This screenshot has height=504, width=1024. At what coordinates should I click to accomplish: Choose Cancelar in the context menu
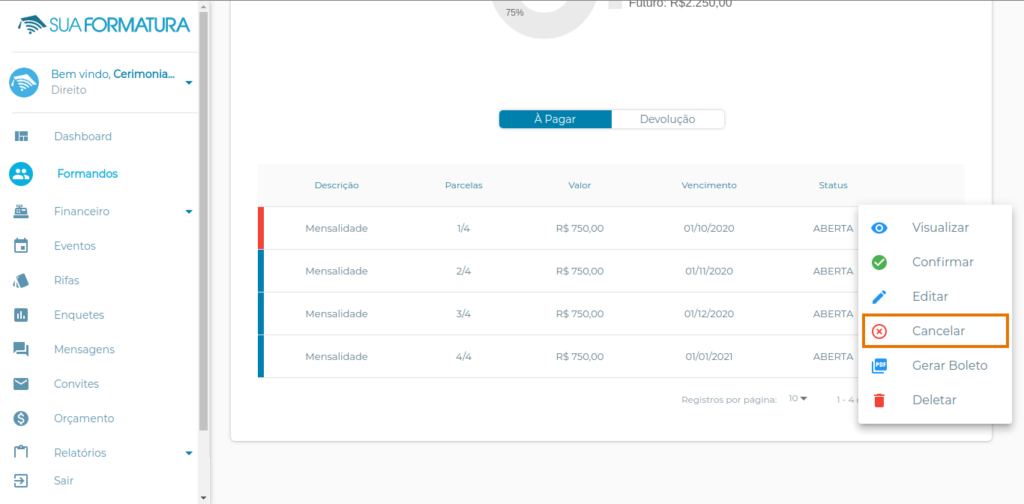point(937,331)
